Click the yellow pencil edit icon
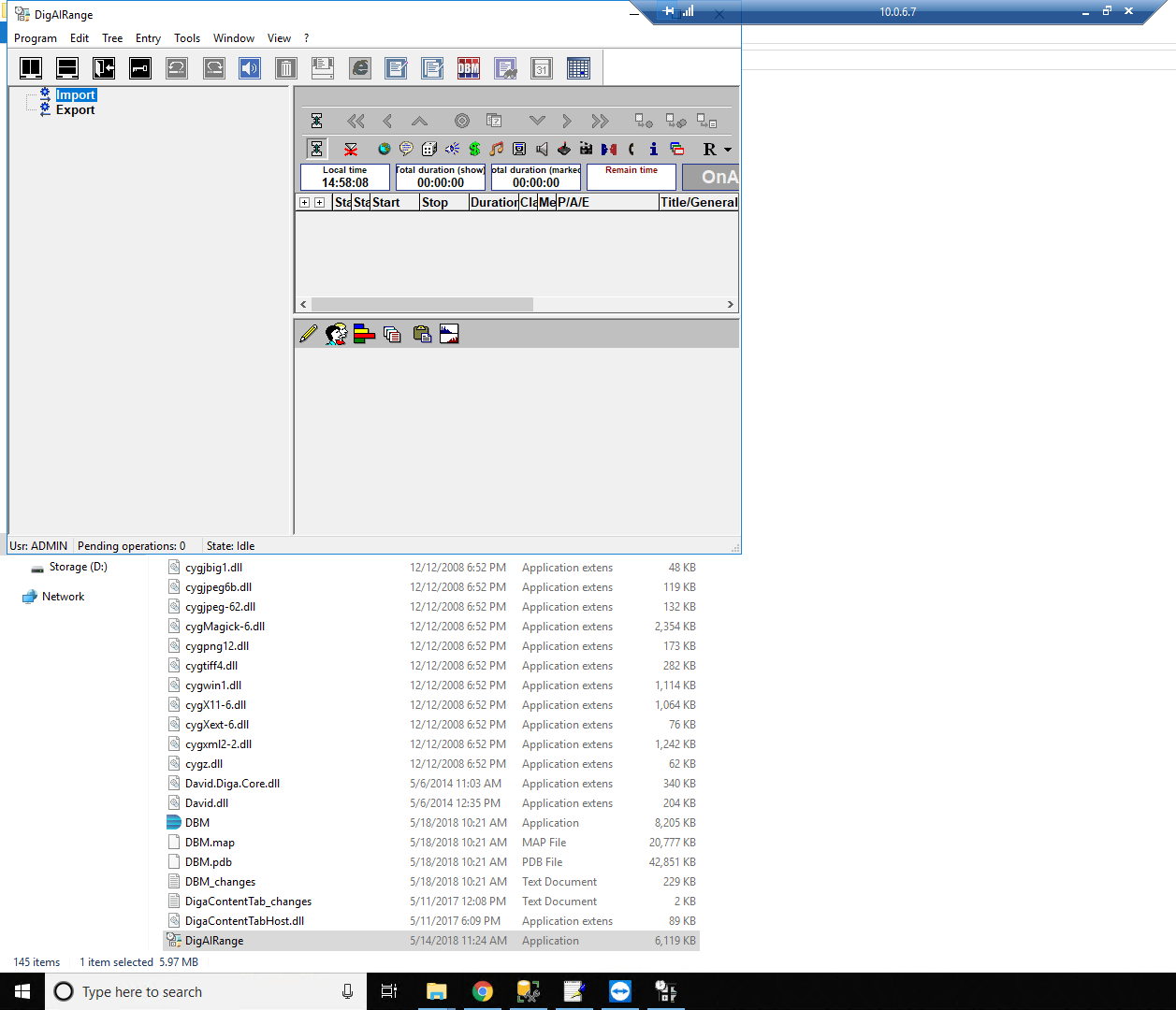Screen dimensions: 1176x1010 coord(309,334)
